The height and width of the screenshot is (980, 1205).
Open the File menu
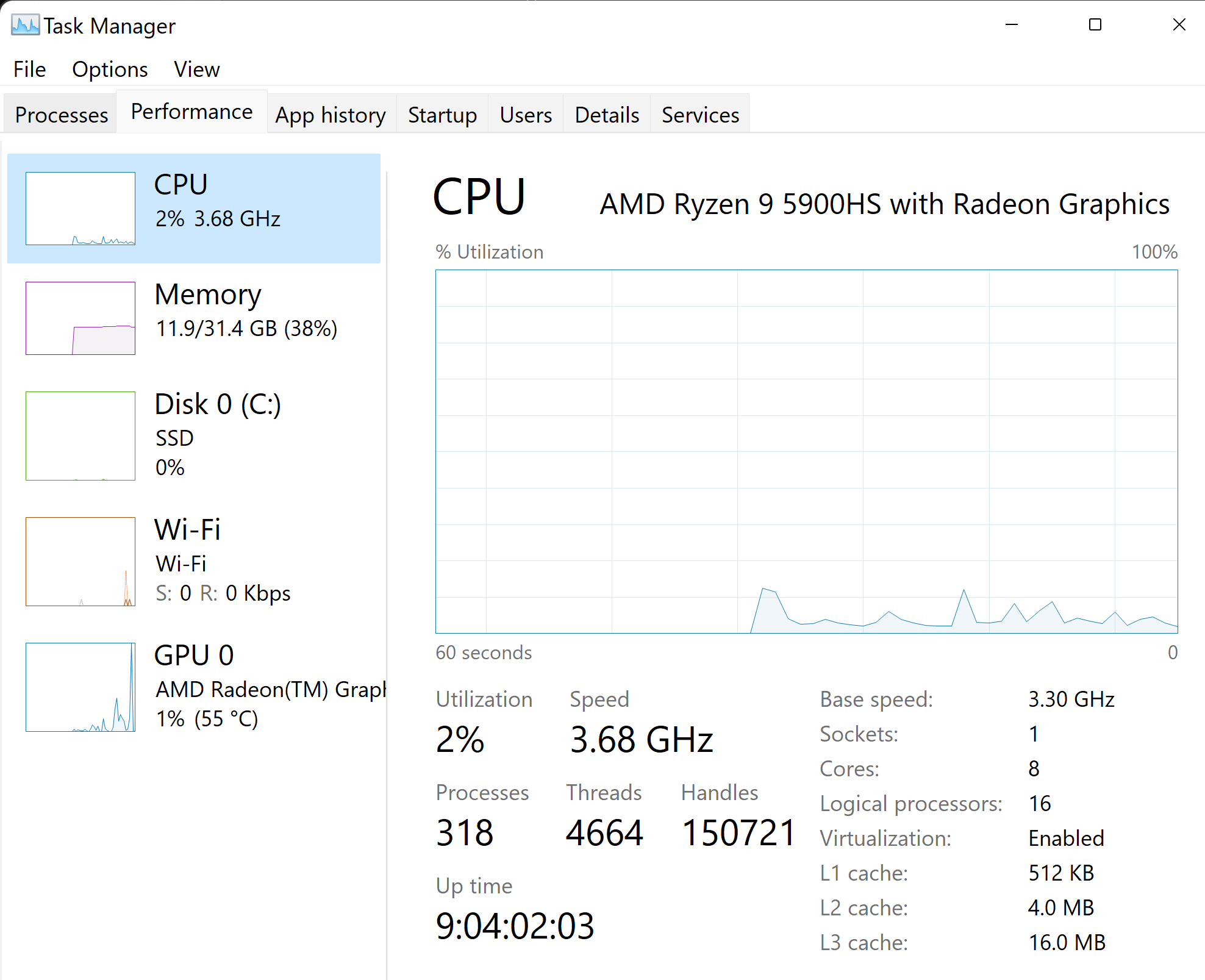[x=30, y=70]
